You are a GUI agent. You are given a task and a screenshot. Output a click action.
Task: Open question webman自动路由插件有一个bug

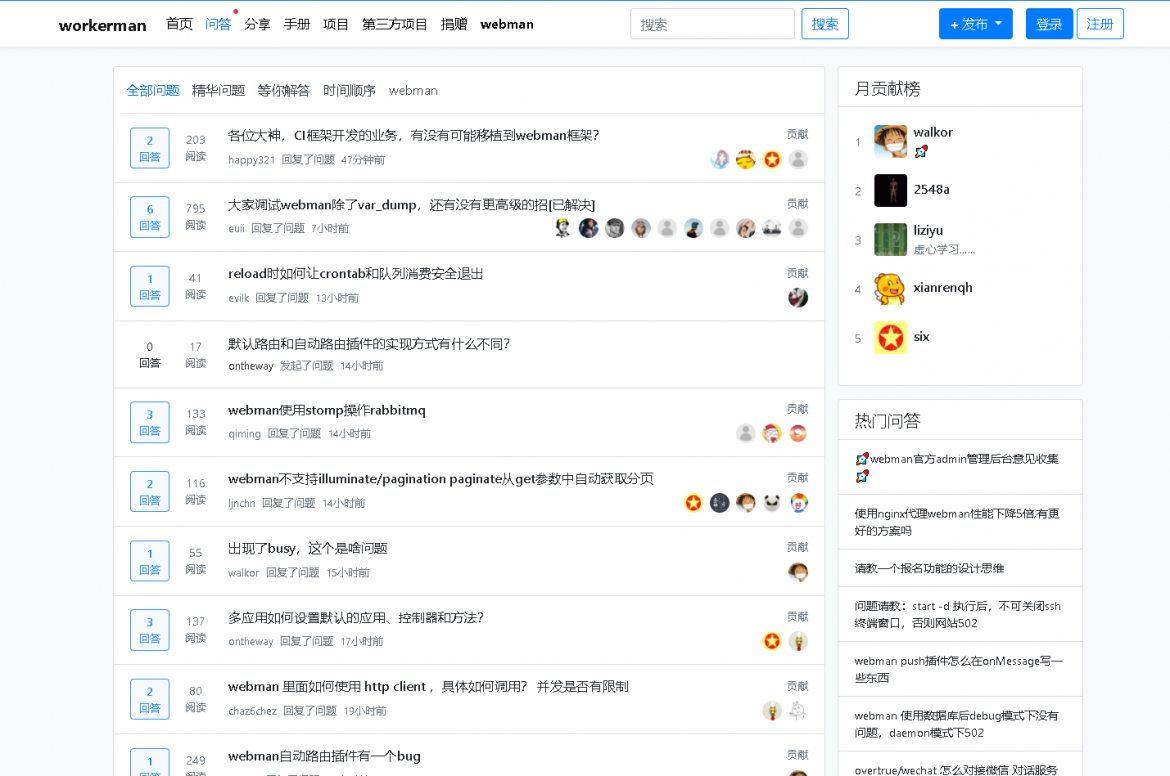pyautogui.click(x=324, y=756)
